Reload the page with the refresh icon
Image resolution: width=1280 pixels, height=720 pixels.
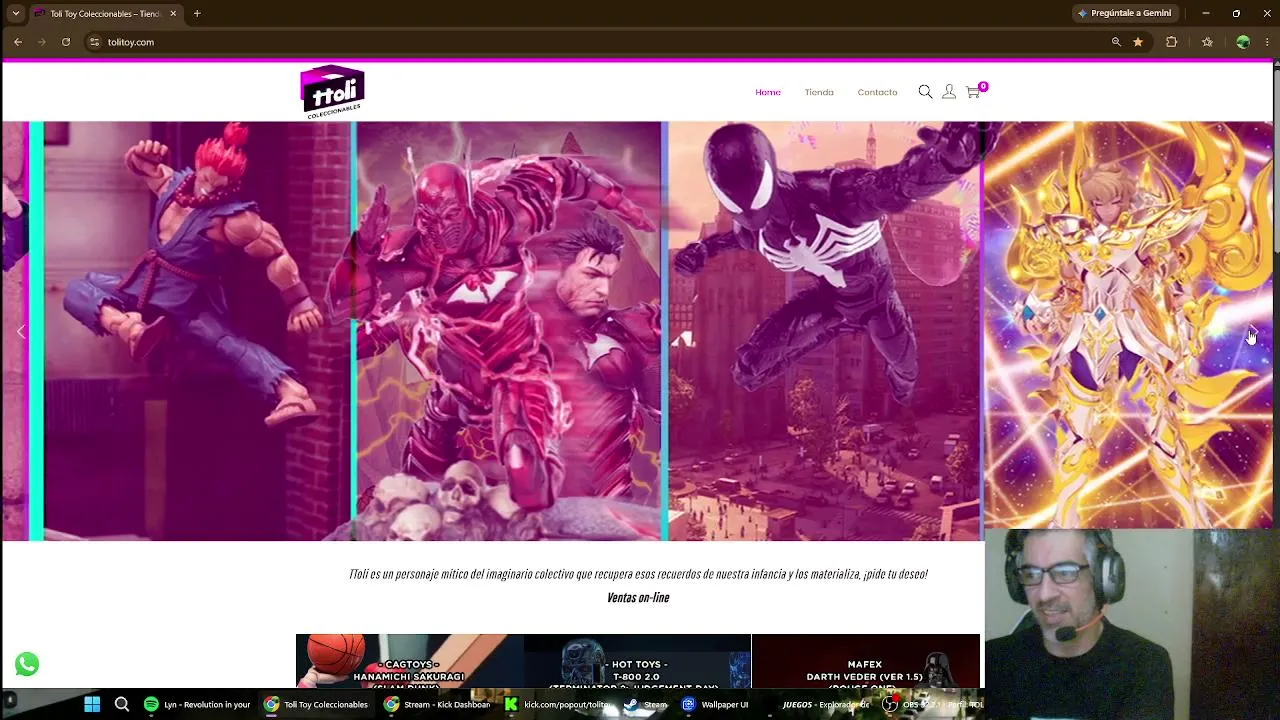[66, 42]
